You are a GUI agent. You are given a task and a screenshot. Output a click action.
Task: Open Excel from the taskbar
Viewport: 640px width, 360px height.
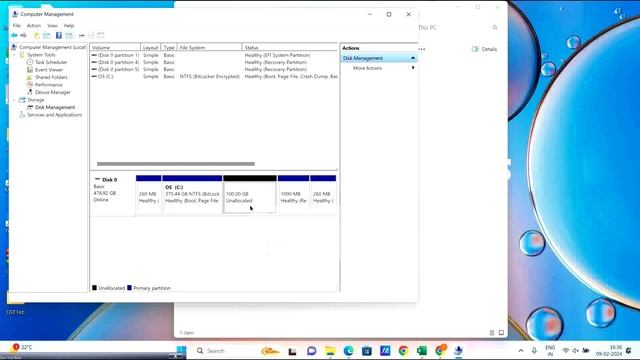click(x=422, y=351)
